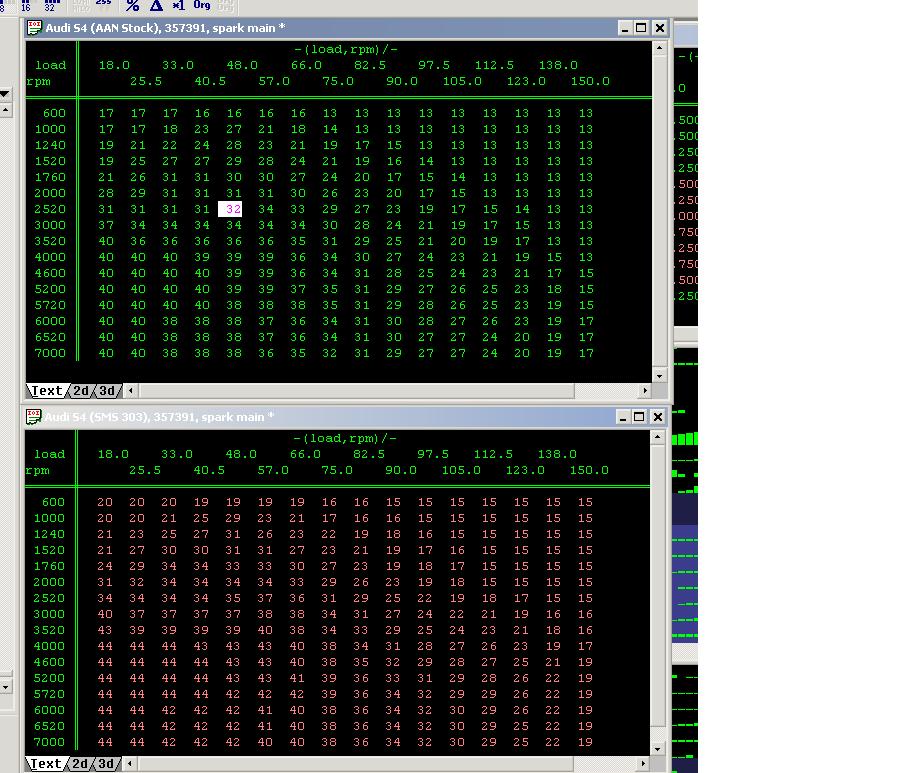Click the 600 rpm row label in AAN Stock
This screenshot has width=922, height=773.
tap(54, 113)
